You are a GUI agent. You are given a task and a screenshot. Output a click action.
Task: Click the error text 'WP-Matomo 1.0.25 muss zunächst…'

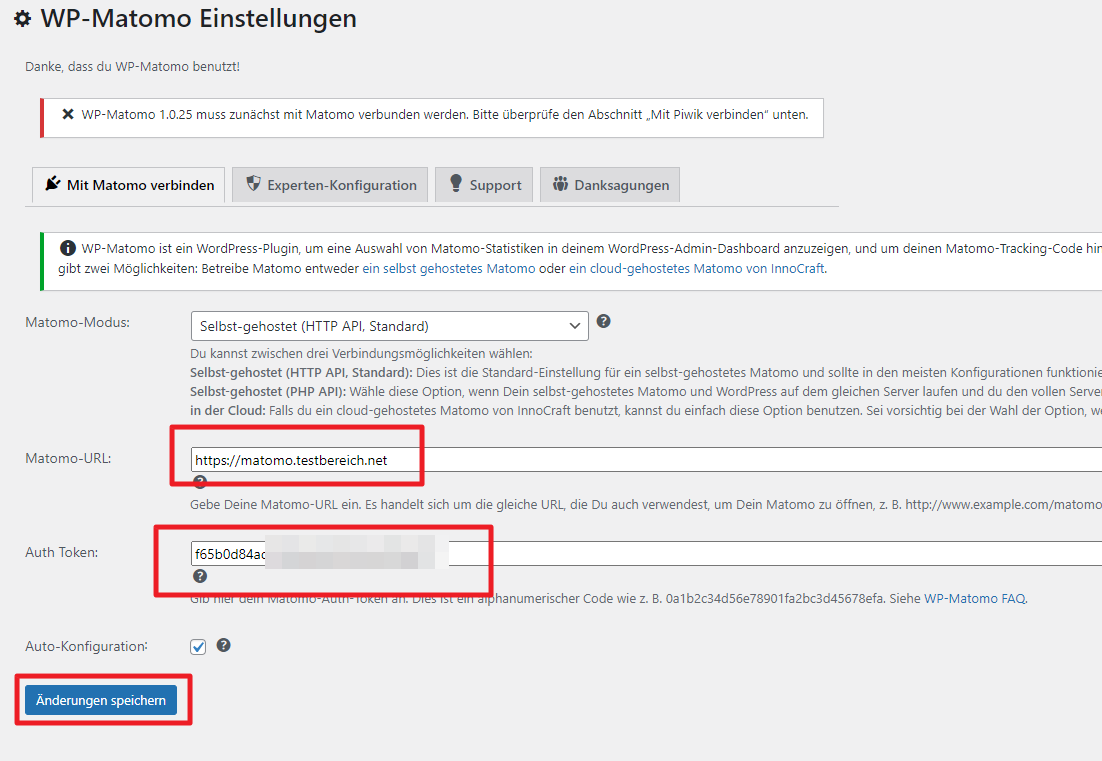coord(445,115)
